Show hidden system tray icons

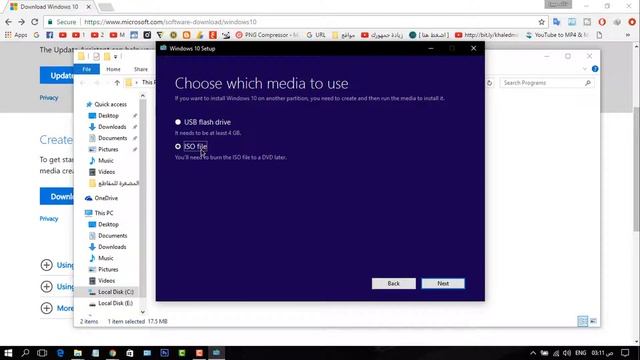pos(533,353)
